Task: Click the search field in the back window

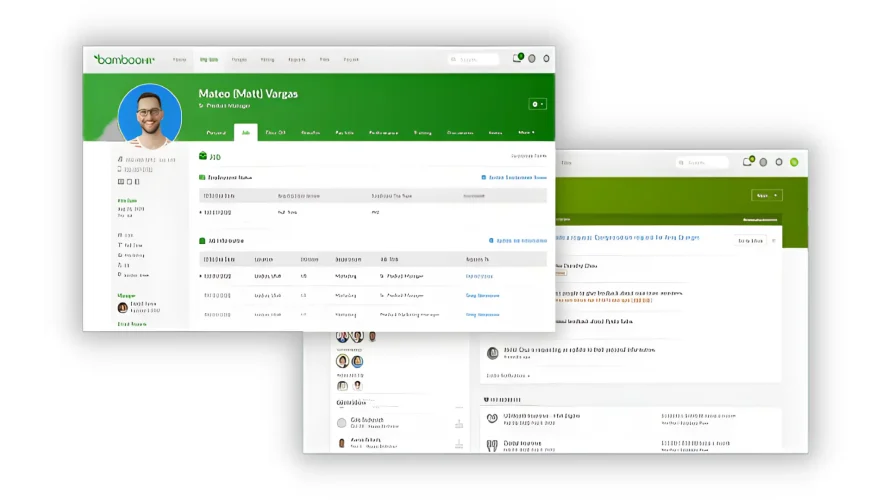Action: [702, 163]
